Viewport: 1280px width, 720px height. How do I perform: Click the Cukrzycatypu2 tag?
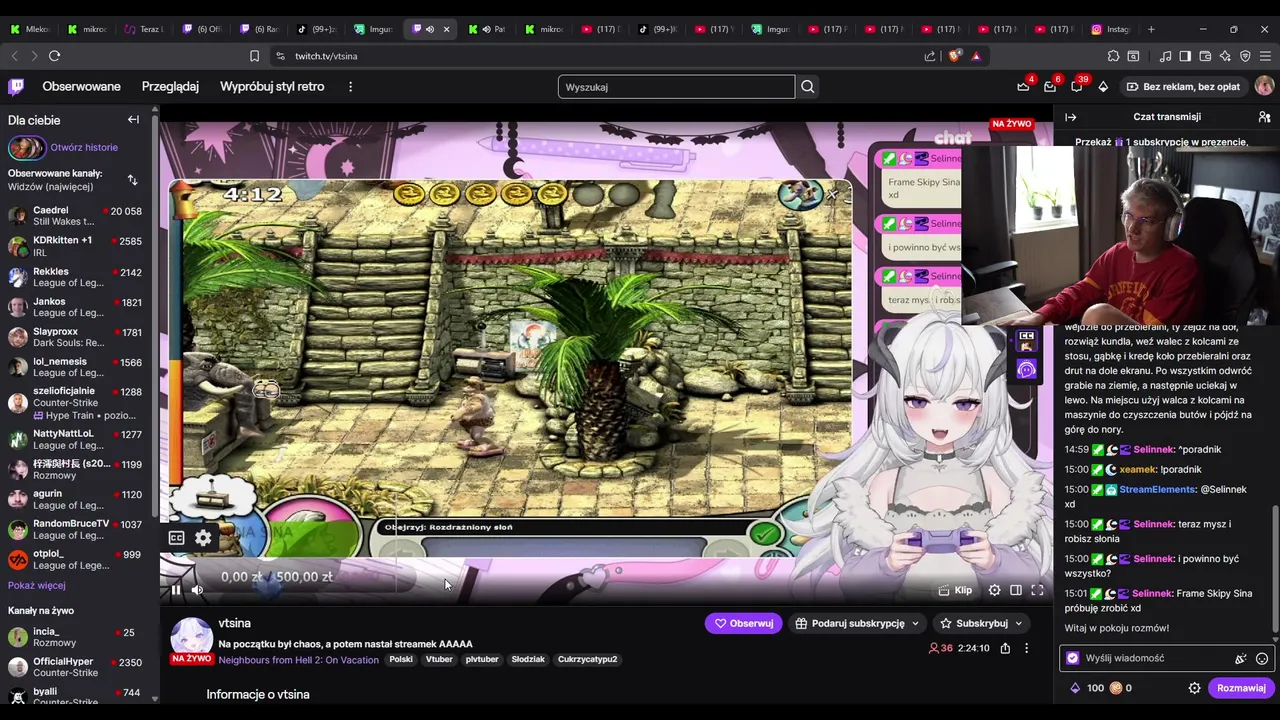click(587, 660)
